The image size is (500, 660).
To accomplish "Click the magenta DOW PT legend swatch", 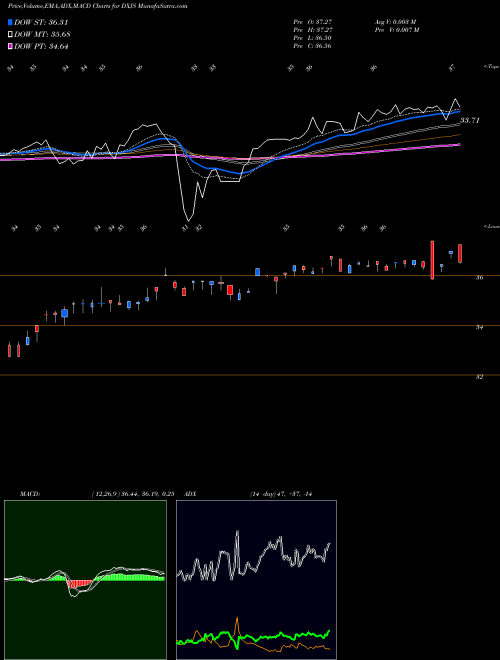I will tap(11, 46).
